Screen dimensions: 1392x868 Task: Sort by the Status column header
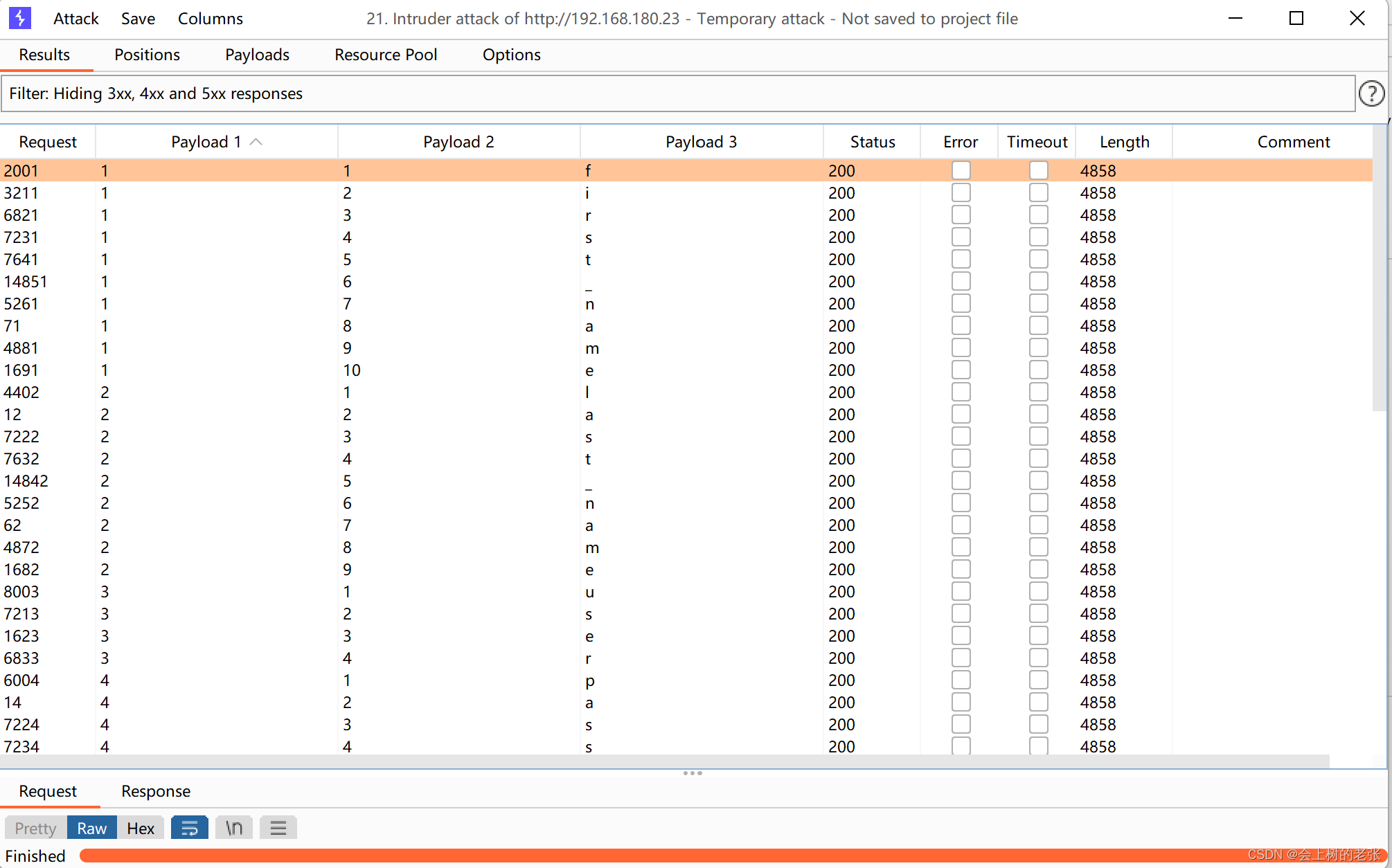point(872,142)
